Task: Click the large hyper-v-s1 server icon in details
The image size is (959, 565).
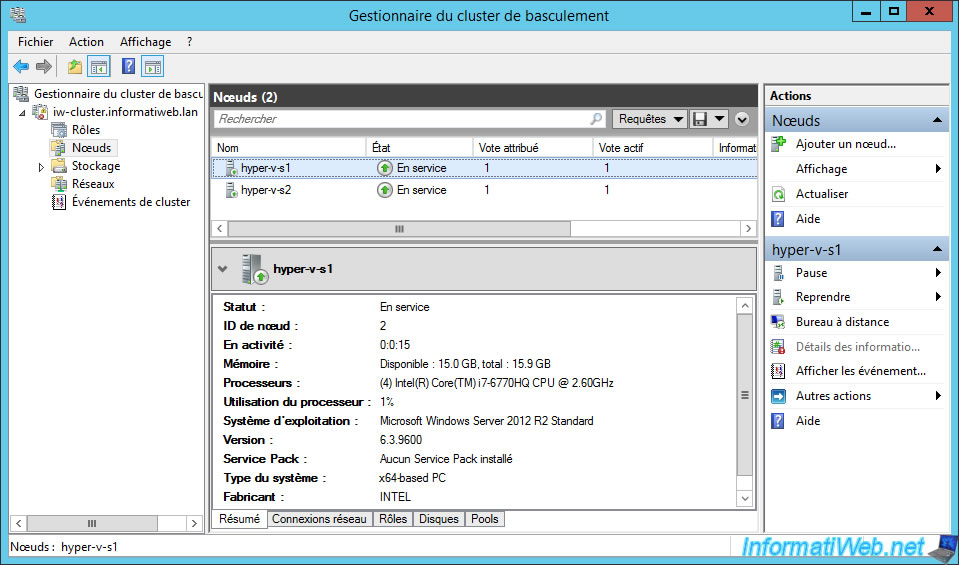Action: (254, 269)
